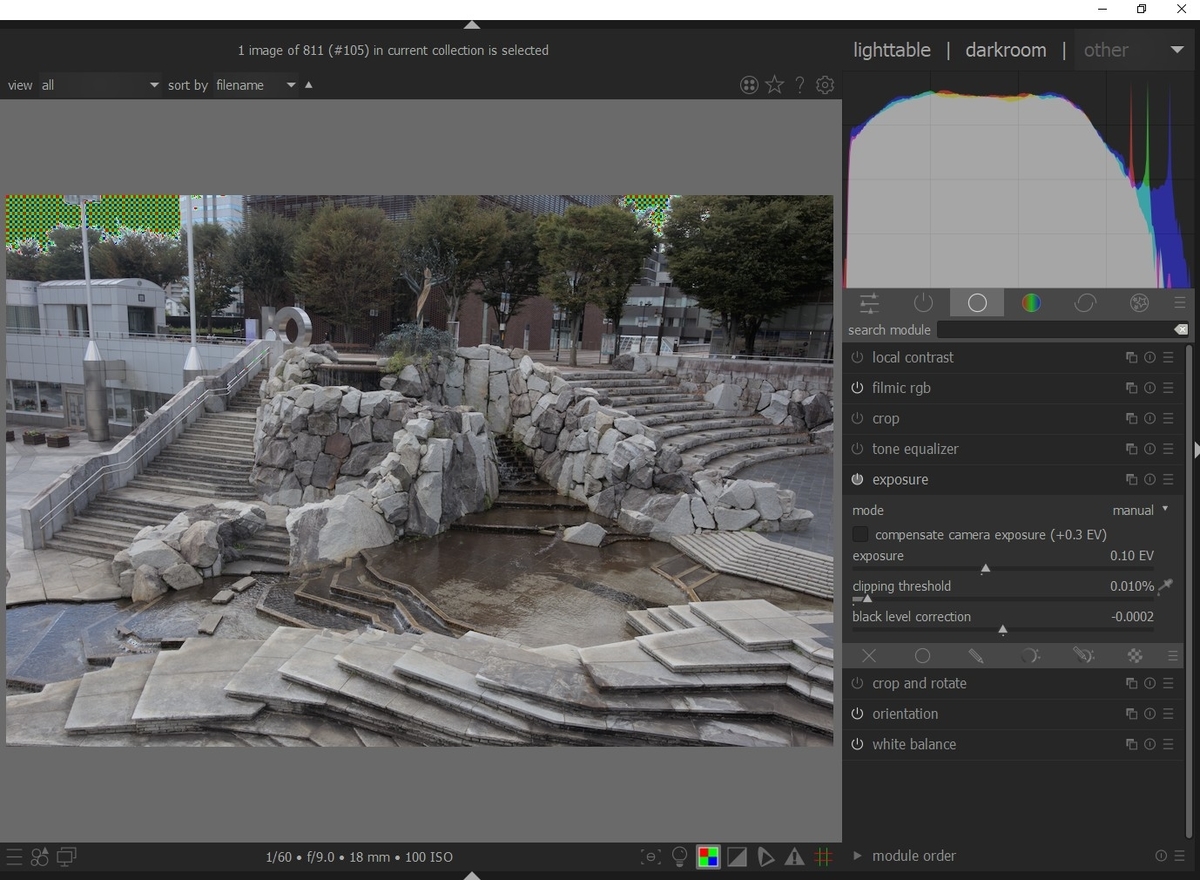Image resolution: width=1200 pixels, height=880 pixels.
Task: Turn on the local contrast module
Action: (x=857, y=358)
